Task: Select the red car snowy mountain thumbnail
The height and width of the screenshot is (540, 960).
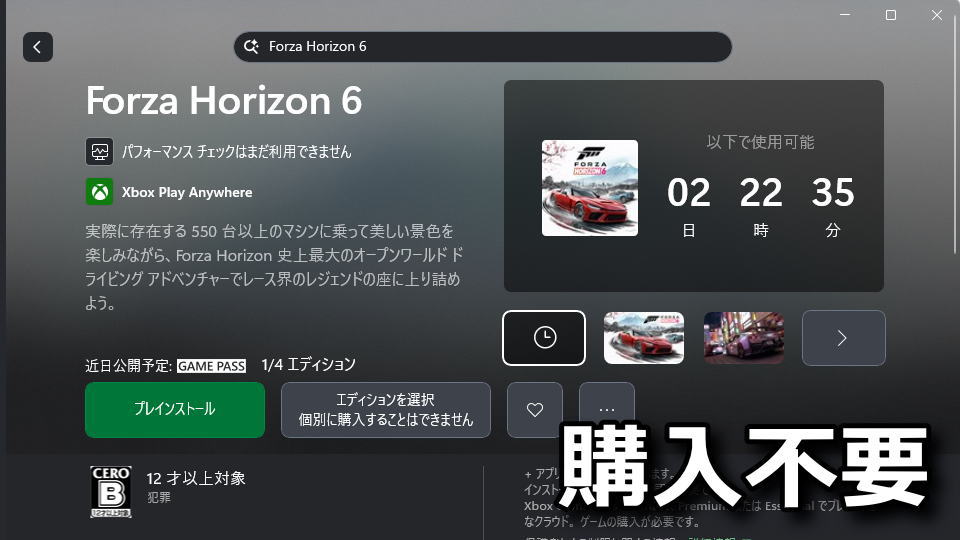Action: click(643, 338)
